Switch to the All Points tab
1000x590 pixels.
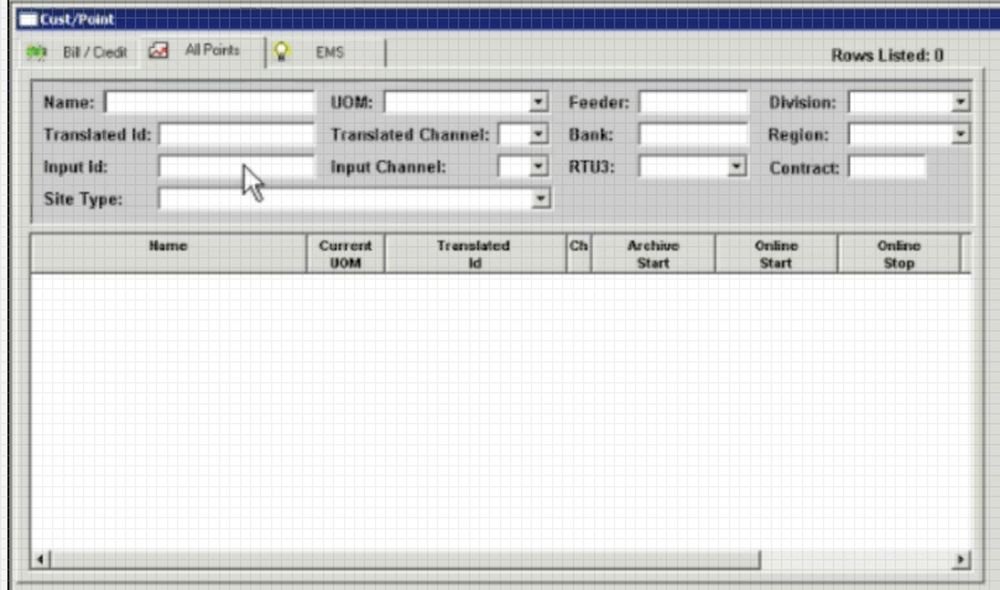click(203, 50)
